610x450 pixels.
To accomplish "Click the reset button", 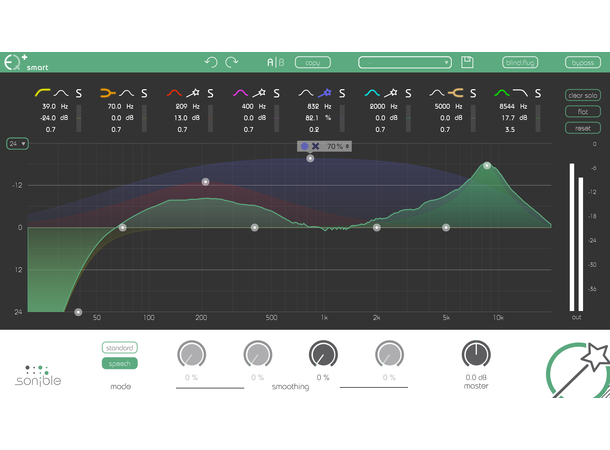I will [582, 128].
